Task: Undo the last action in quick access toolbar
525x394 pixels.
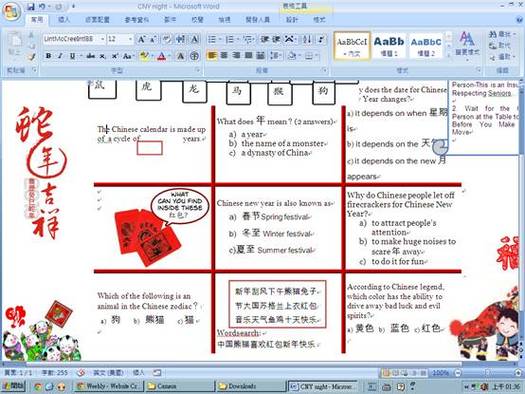Action: coord(42,6)
